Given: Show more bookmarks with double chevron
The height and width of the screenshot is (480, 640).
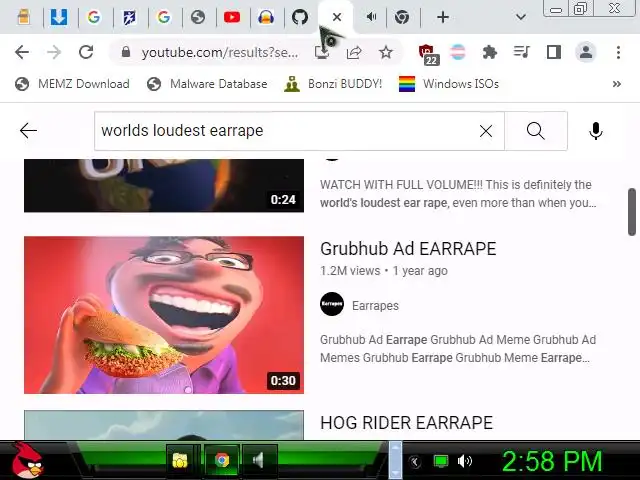Looking at the screenshot, I should pos(617,84).
